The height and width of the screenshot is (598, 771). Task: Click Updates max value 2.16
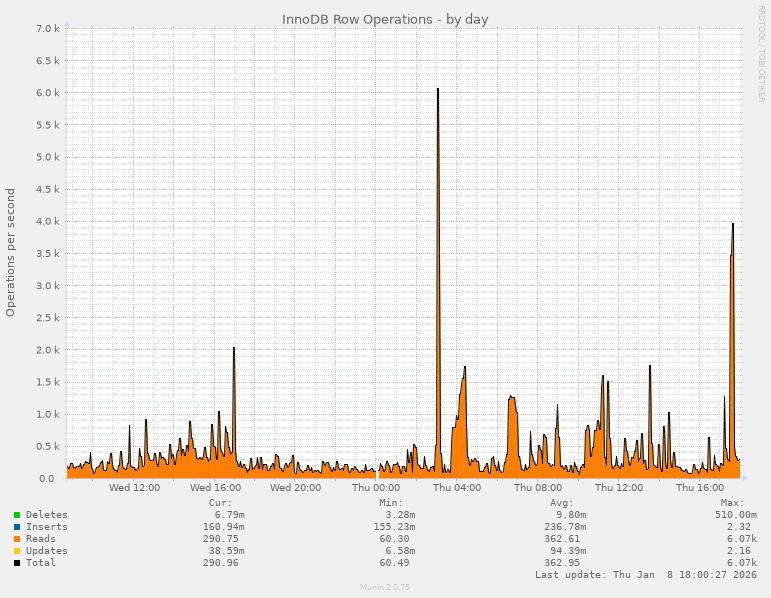[x=739, y=551]
